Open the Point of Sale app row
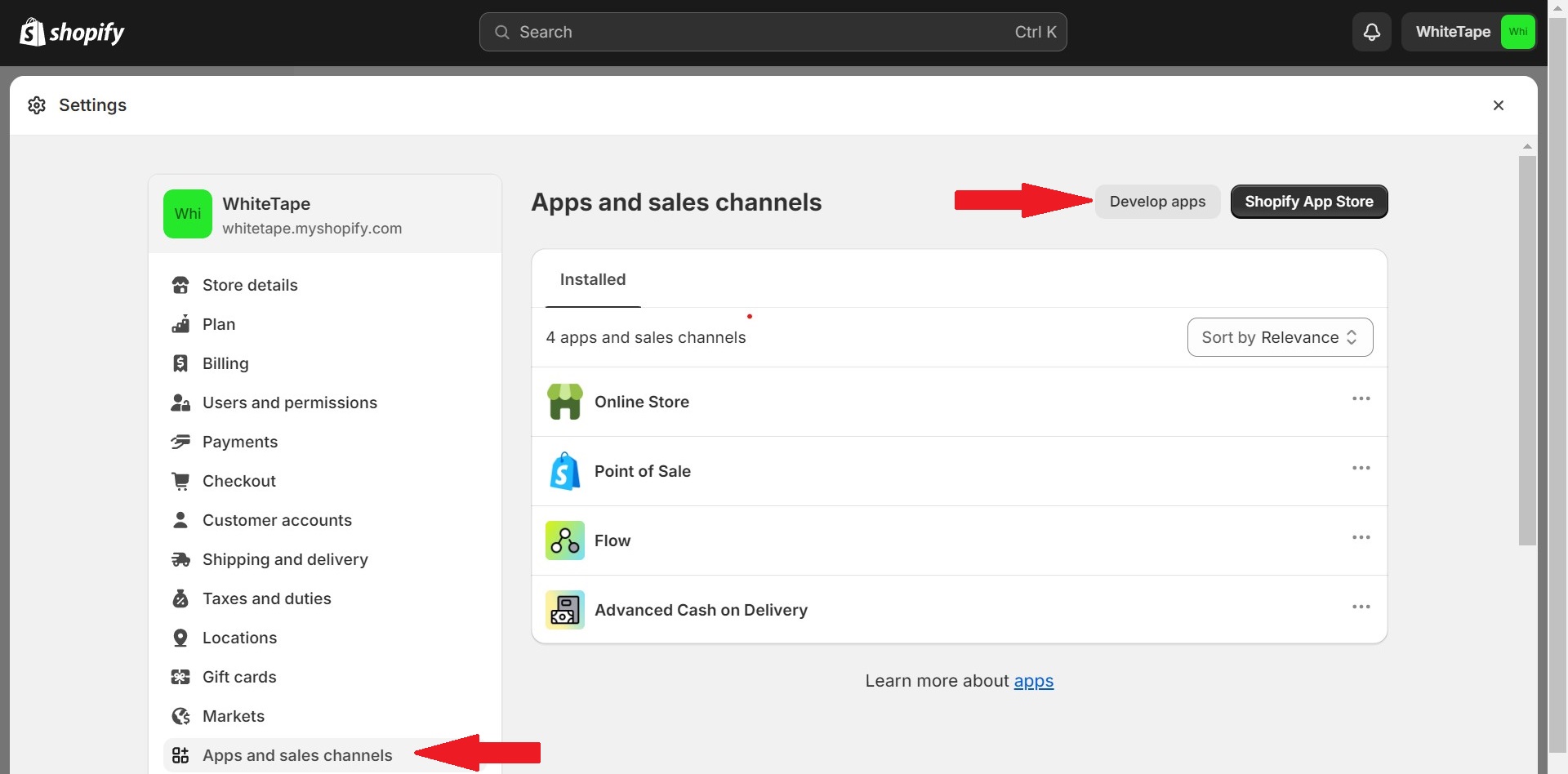The width and height of the screenshot is (1568, 774). point(960,471)
